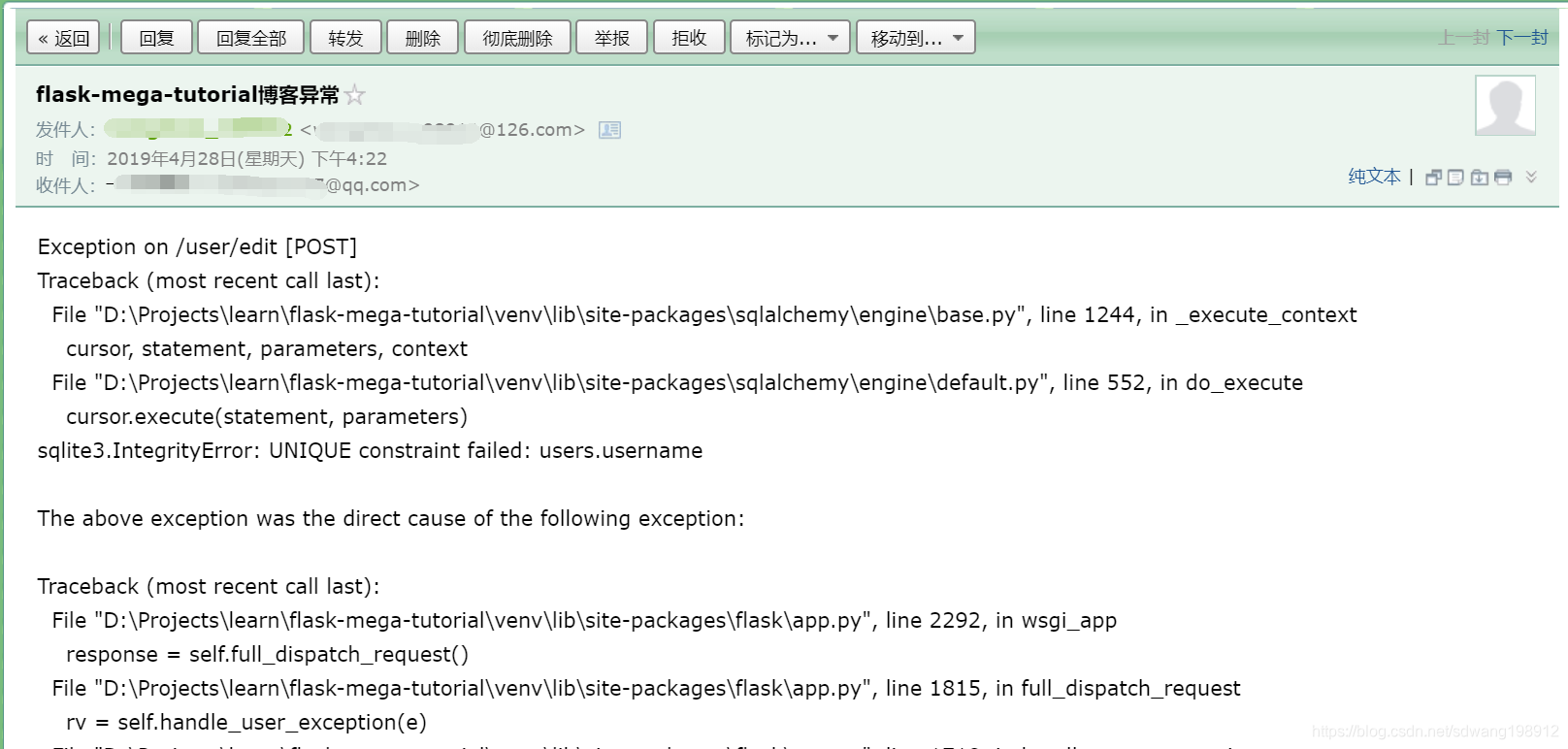Image resolution: width=1568 pixels, height=749 pixels.
Task: Click 'cursor, statement, parameters, context' line
Action: (x=267, y=349)
